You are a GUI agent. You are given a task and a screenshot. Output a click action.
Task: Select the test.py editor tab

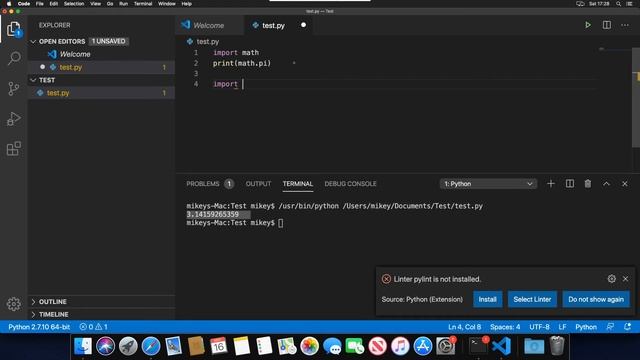pos(273,25)
